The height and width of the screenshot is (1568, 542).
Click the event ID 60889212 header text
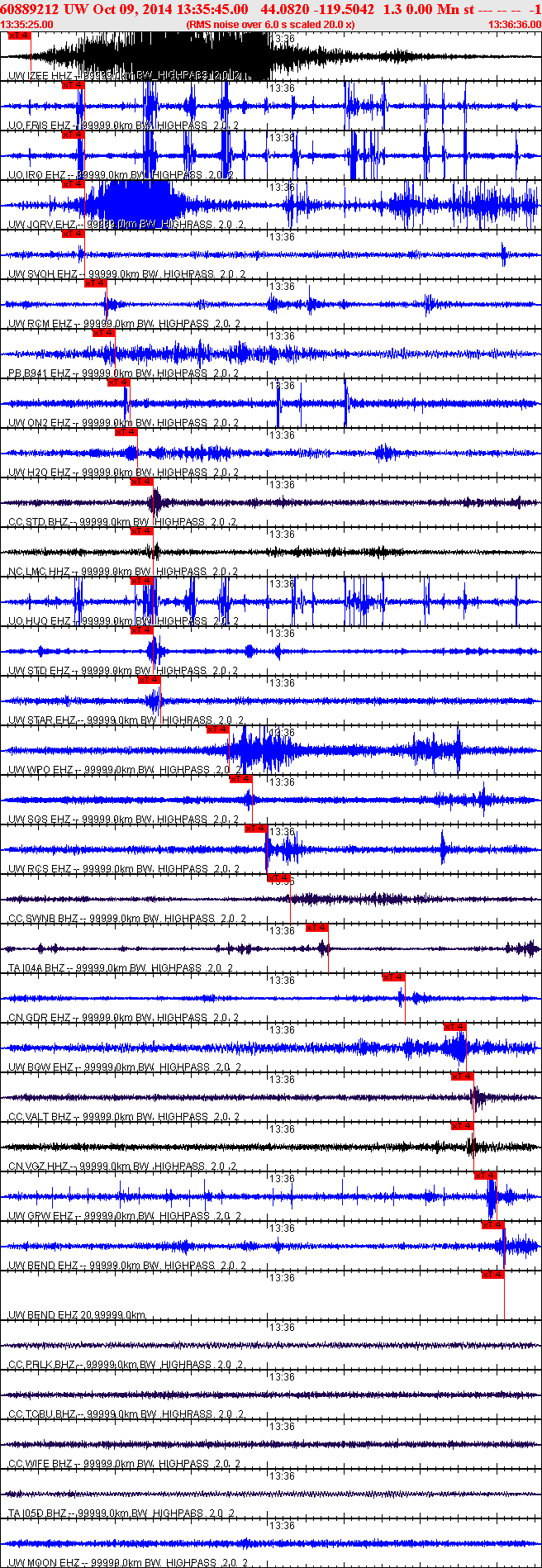[x=31, y=9]
